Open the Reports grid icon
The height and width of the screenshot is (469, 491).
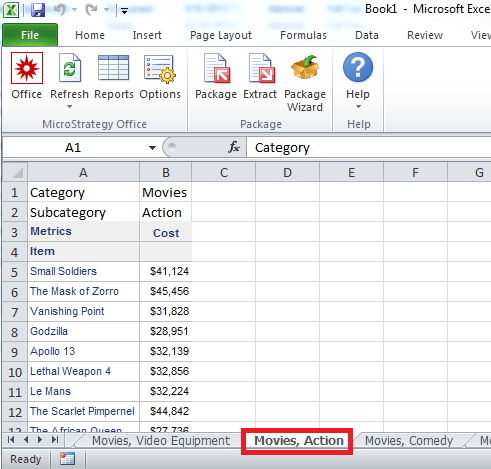click(x=113, y=68)
